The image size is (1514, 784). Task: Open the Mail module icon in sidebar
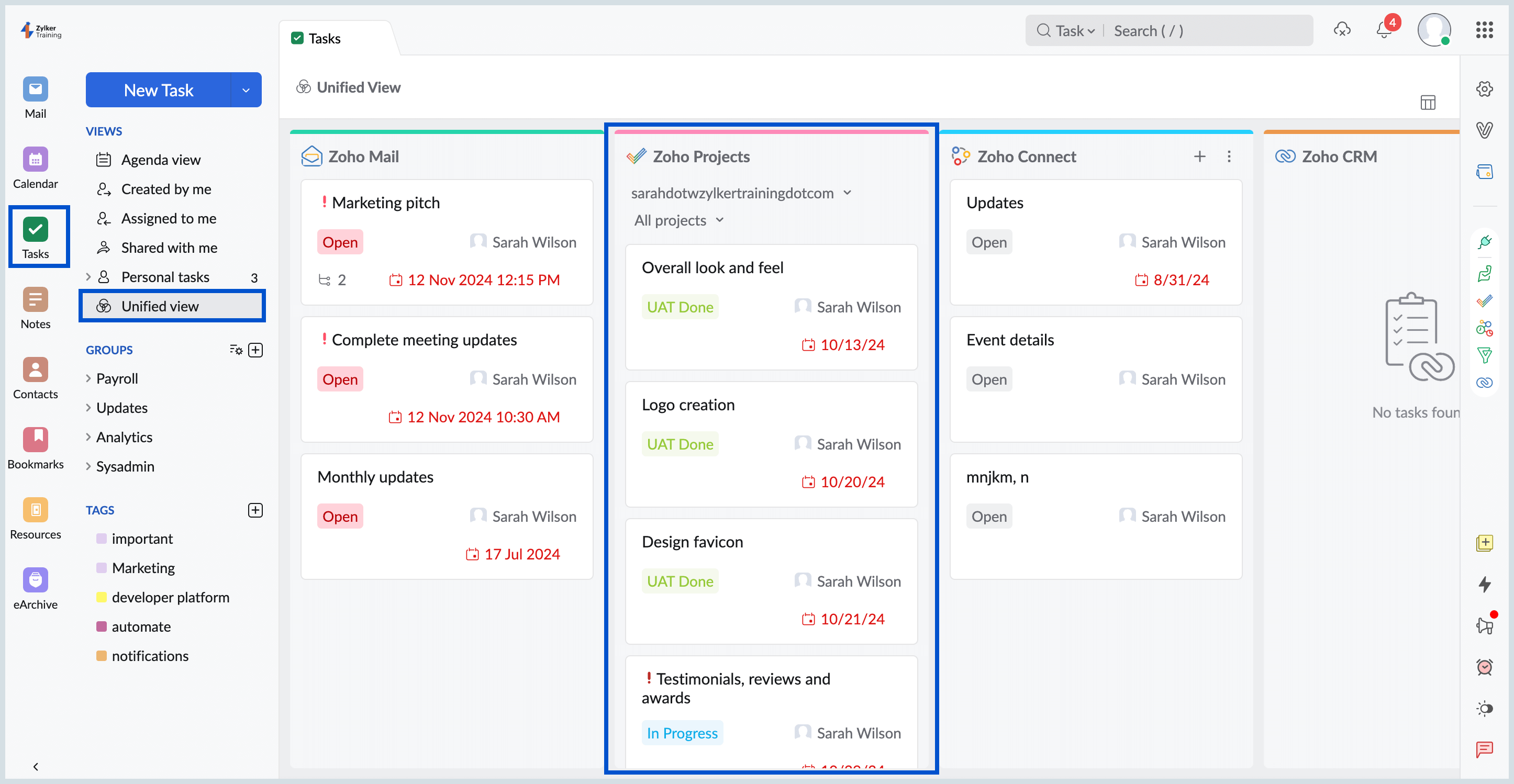(x=35, y=88)
